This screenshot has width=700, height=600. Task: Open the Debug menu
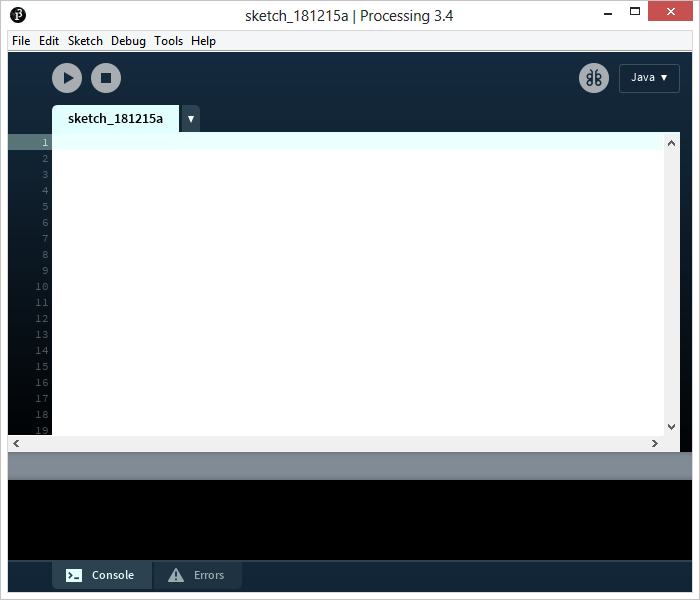pyautogui.click(x=128, y=41)
